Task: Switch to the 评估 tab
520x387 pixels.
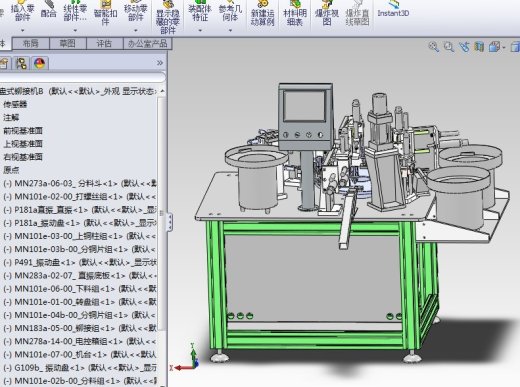Action: coord(105,44)
